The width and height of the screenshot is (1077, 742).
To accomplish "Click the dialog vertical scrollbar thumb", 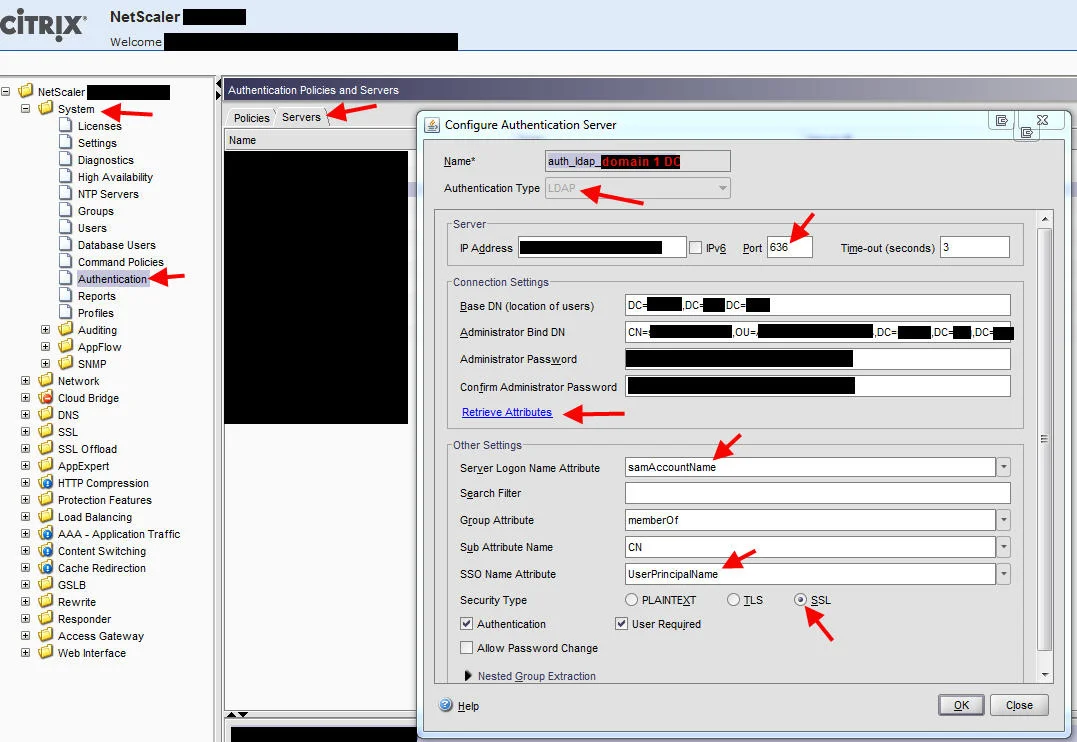I will tap(1044, 439).
